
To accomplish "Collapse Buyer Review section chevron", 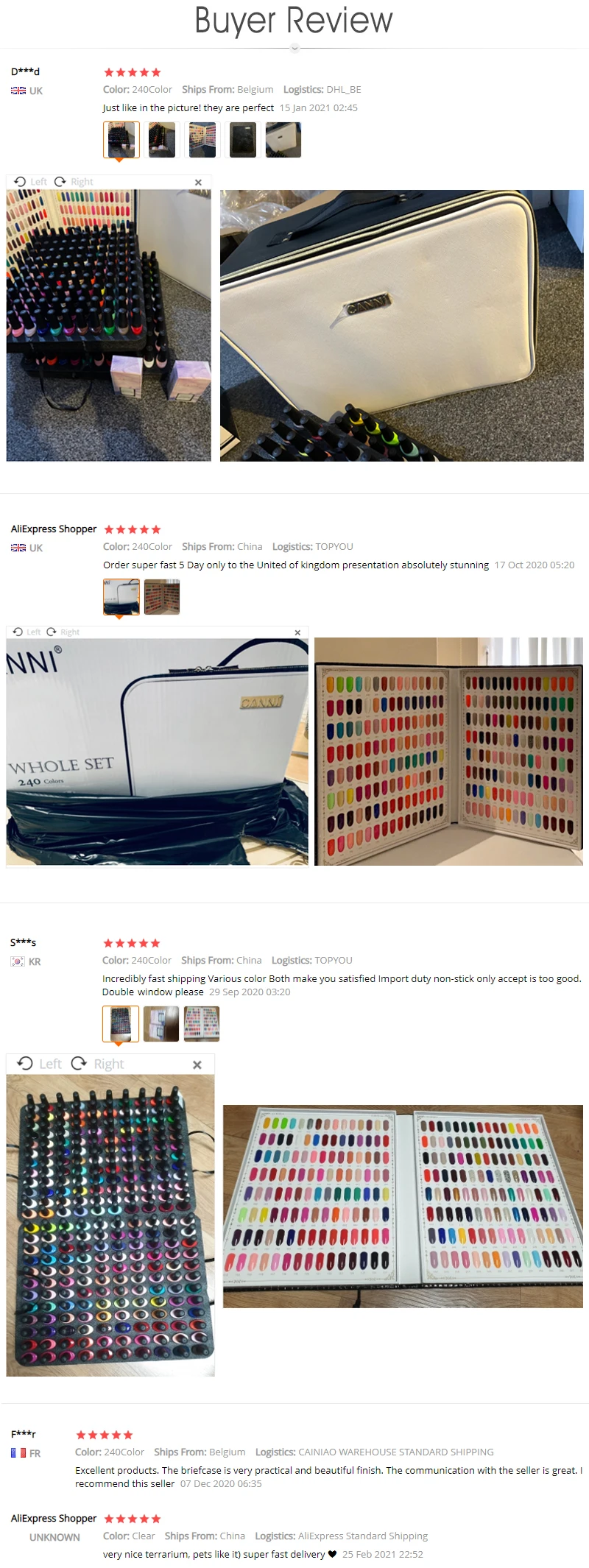I will 294,49.
